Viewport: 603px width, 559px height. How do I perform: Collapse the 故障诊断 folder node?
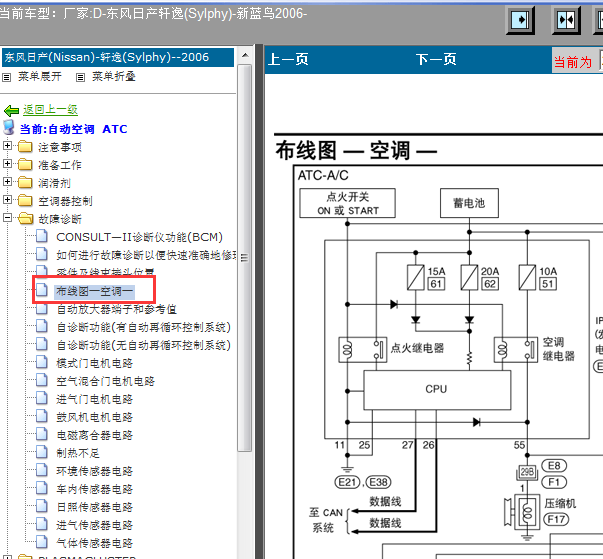(7, 217)
